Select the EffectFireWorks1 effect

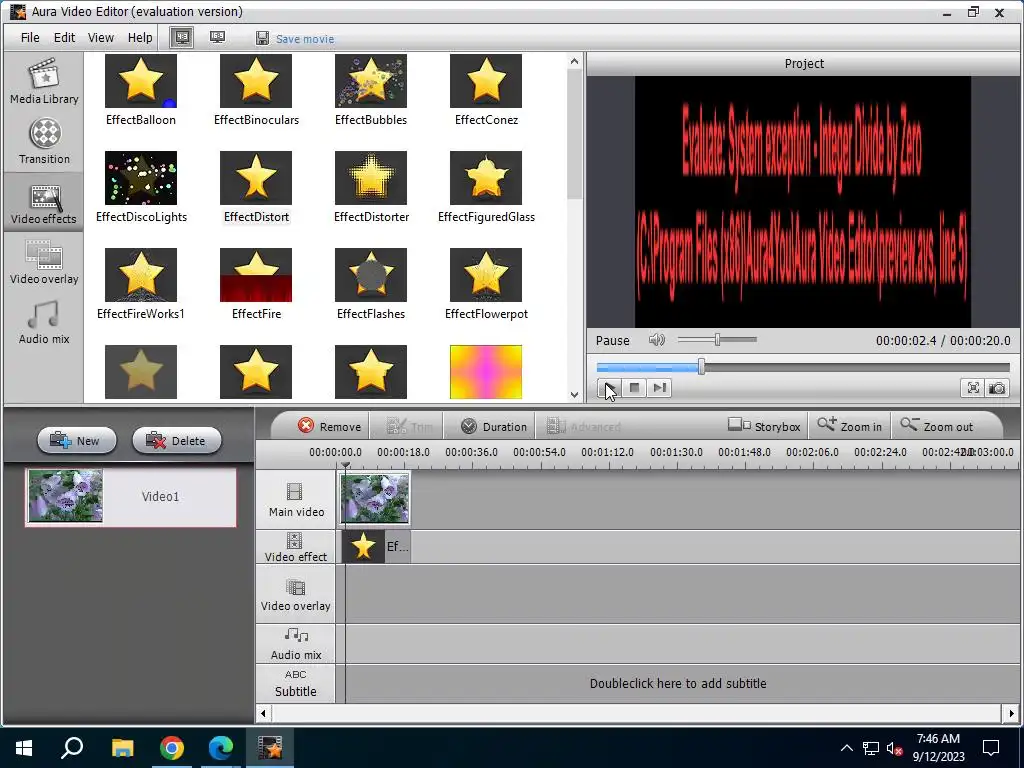pos(141,284)
